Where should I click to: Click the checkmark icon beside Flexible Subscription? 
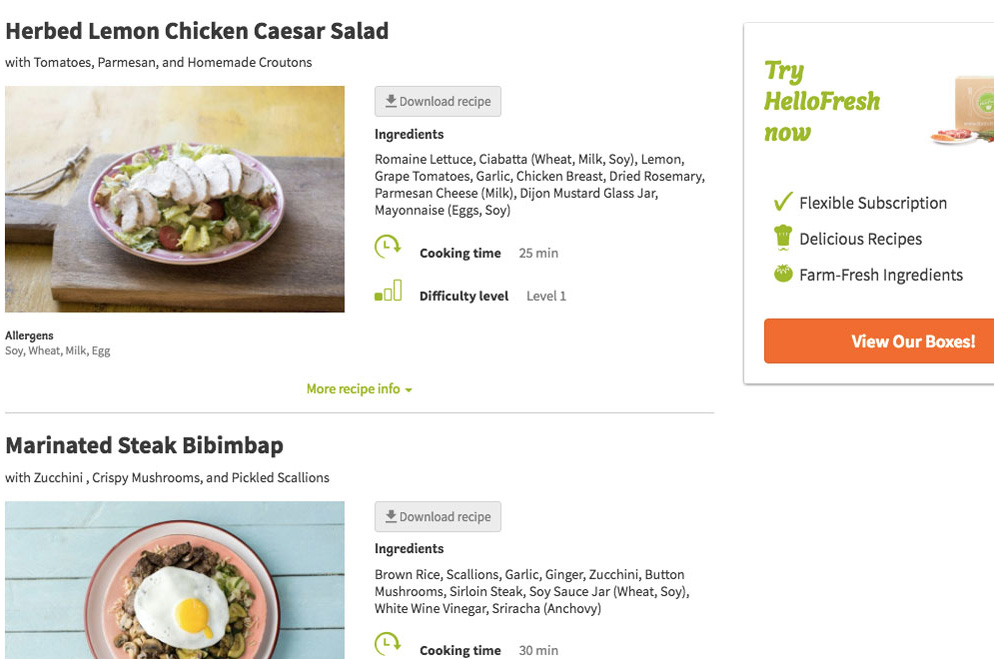click(783, 202)
